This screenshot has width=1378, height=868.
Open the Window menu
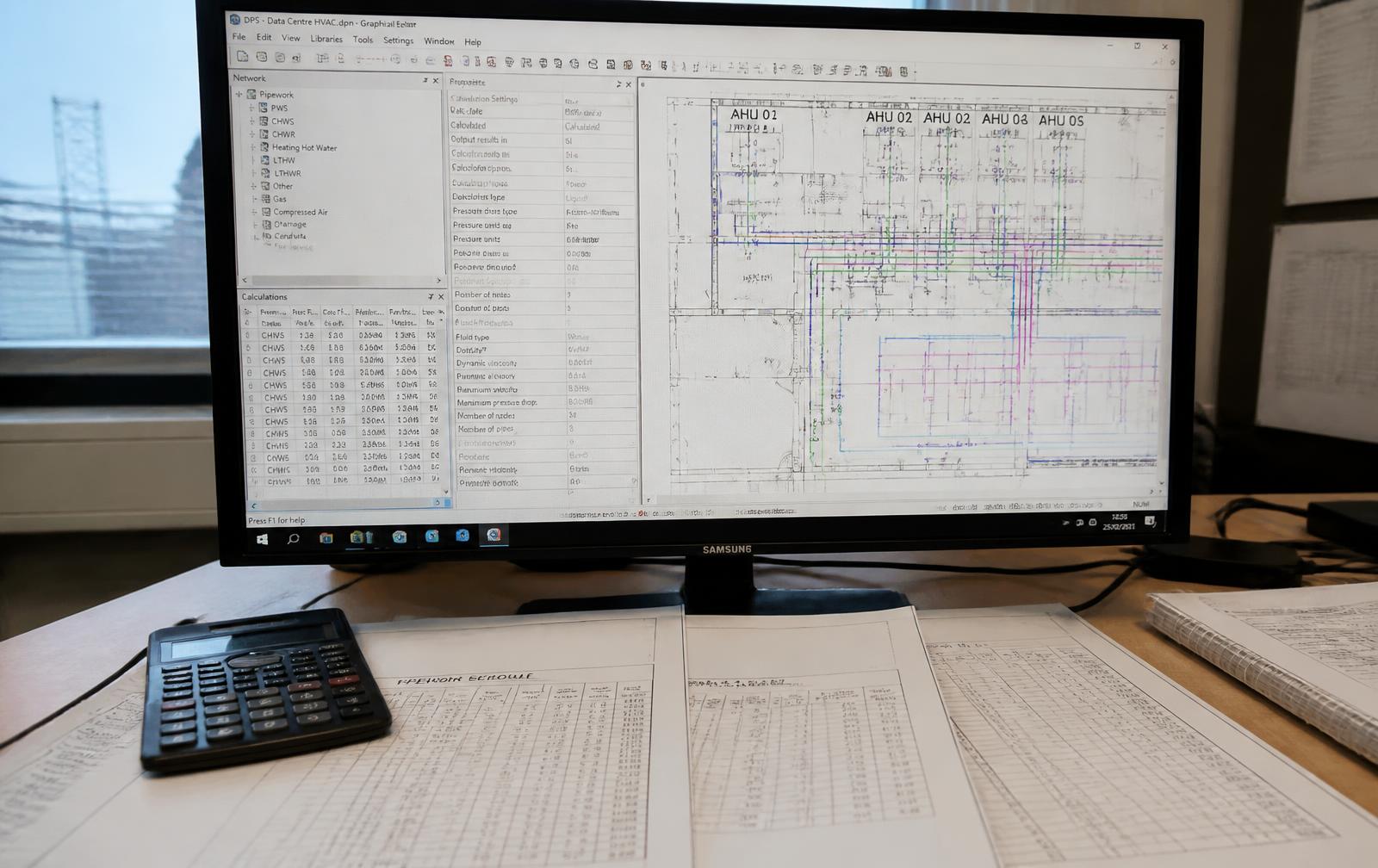pyautogui.click(x=438, y=41)
